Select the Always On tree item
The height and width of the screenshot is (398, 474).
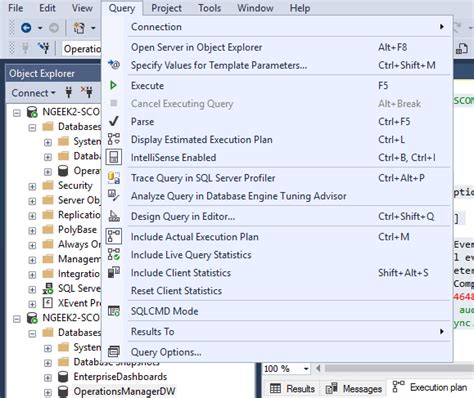tap(79, 244)
